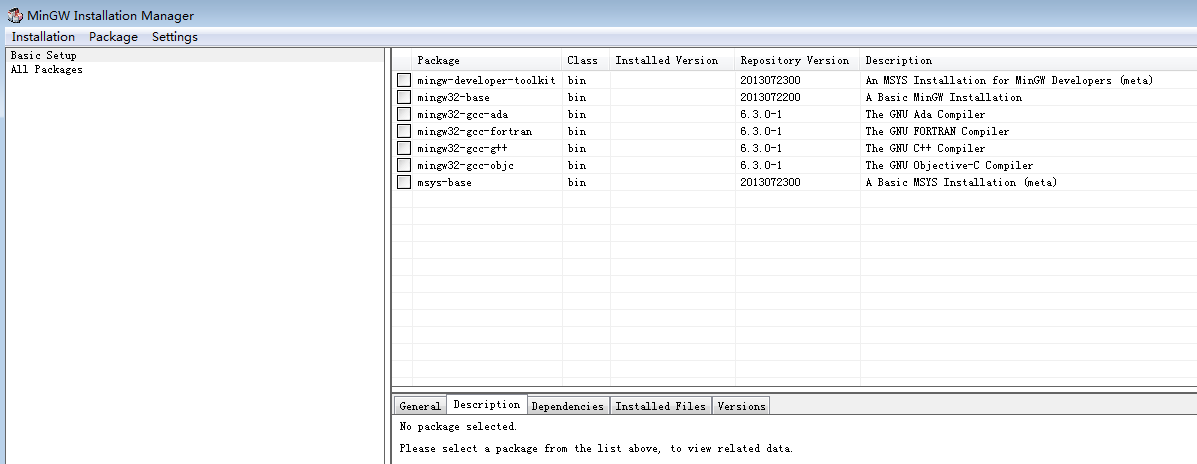Select the Description tab
This screenshot has width=1197, height=464.
[x=486, y=405]
